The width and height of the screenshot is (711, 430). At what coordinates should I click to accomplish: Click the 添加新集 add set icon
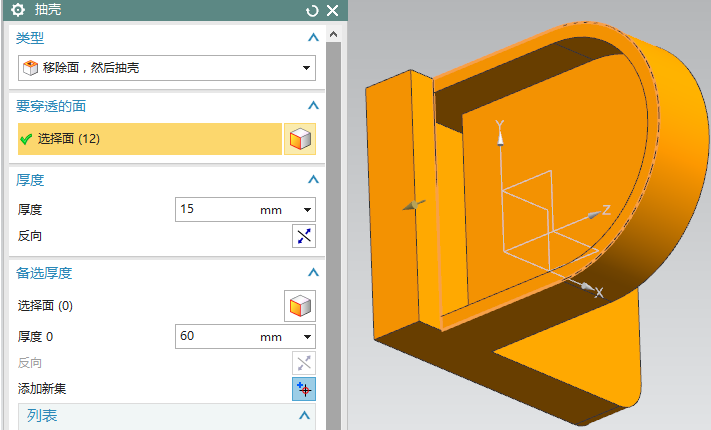303,389
